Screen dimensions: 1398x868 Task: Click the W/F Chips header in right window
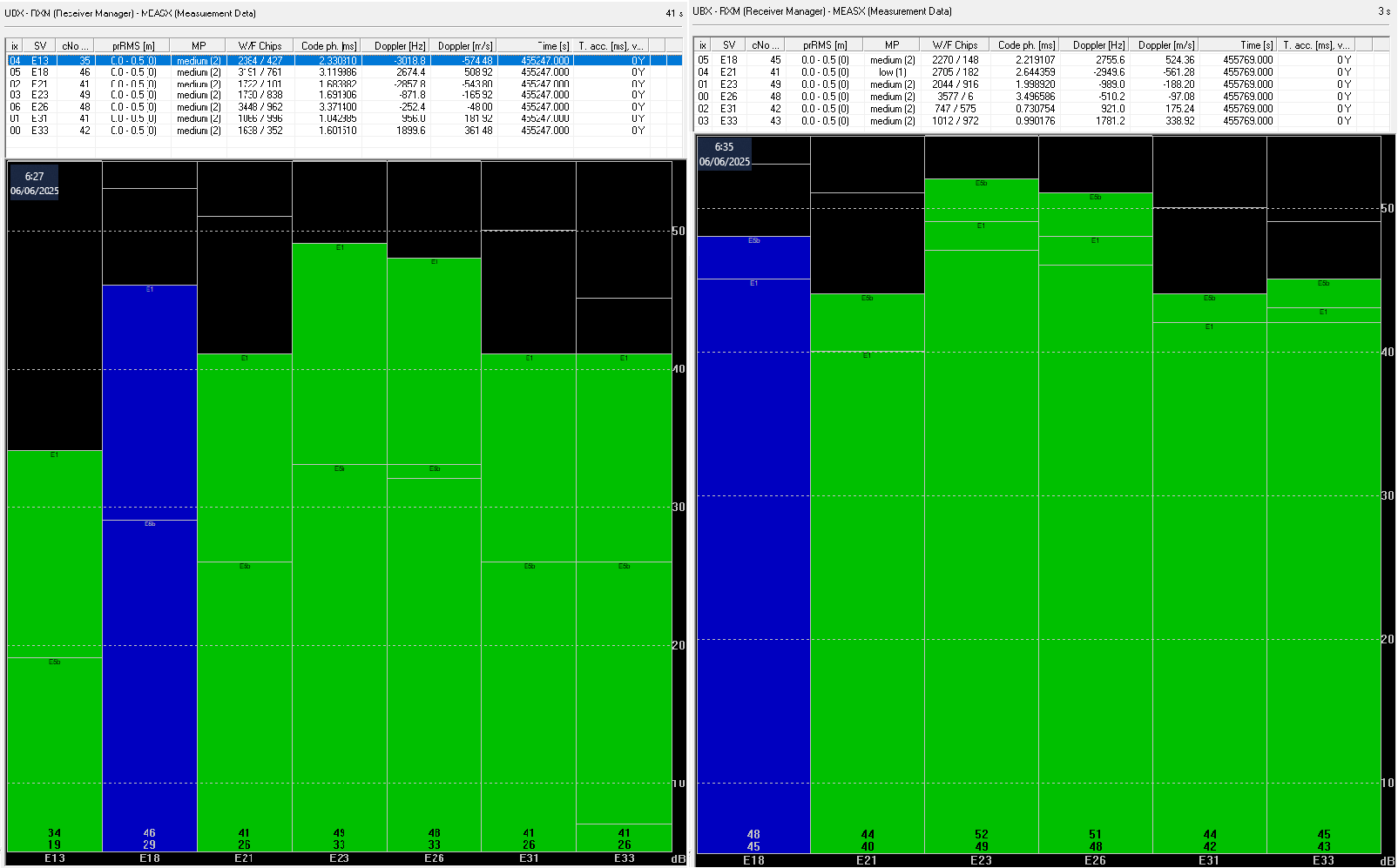coord(955,45)
